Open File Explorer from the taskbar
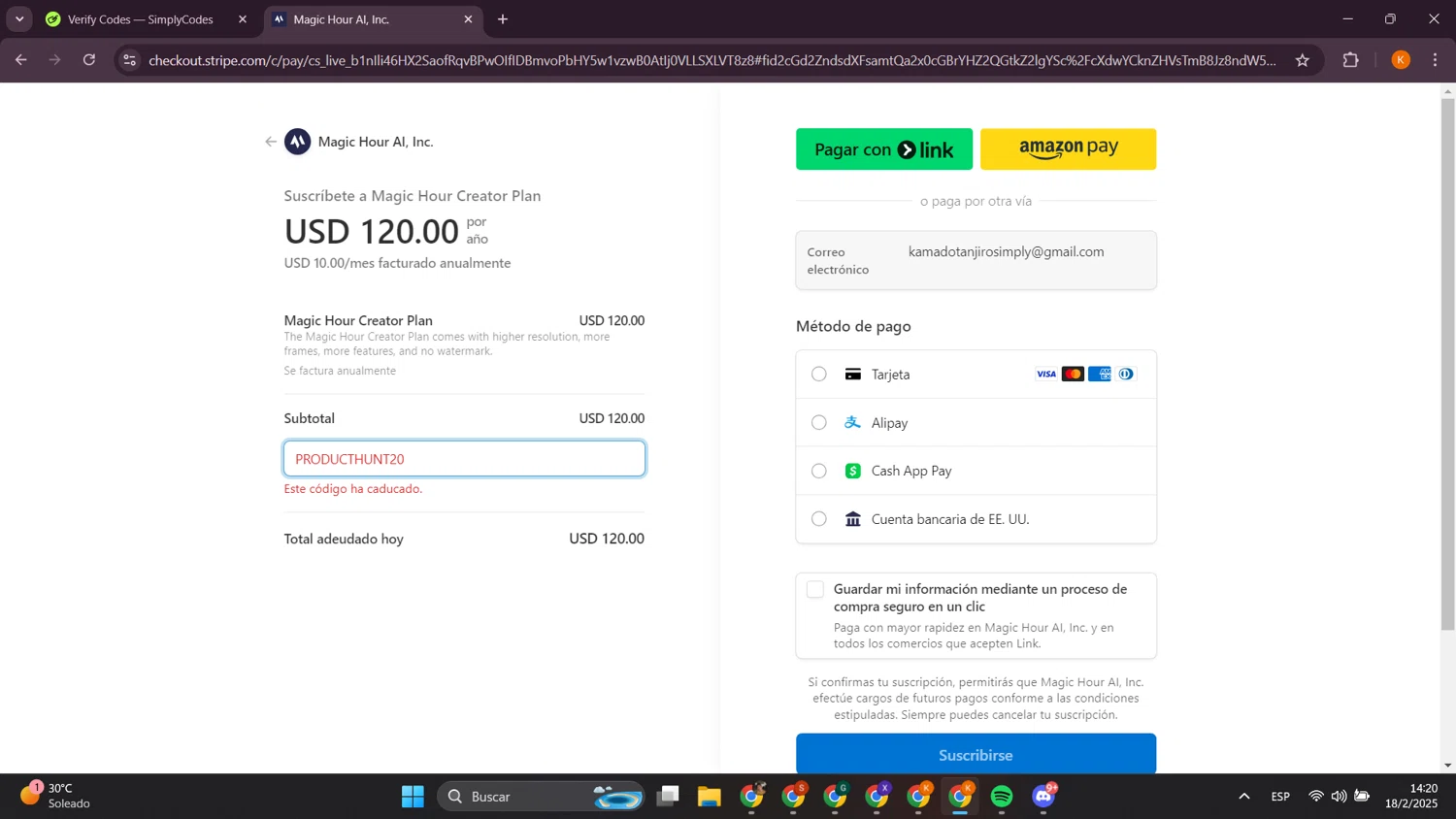 tap(710, 797)
